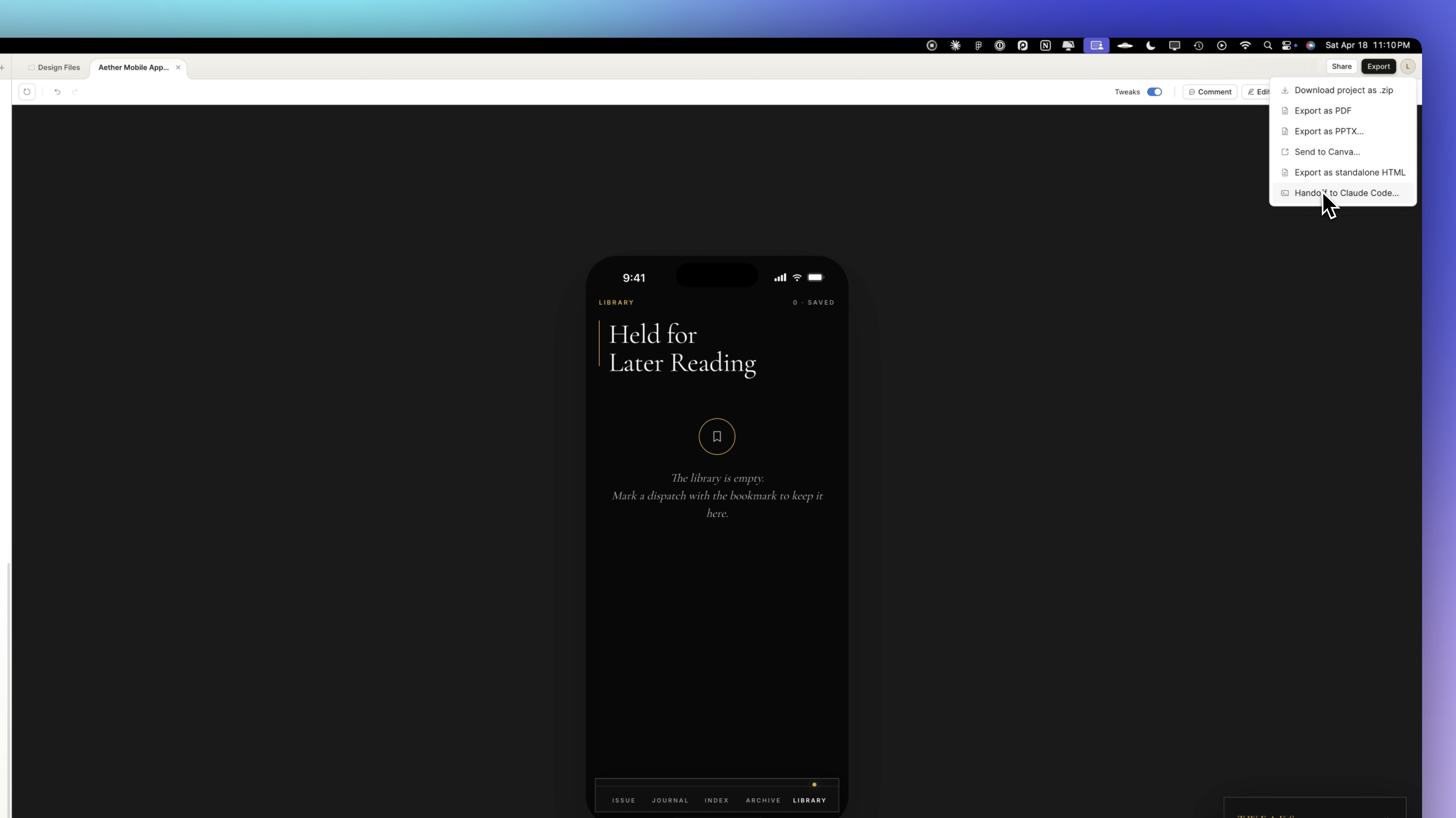Viewport: 1456px width, 818px height.
Task: Click the redo arrow icon
Action: [x=74, y=92]
